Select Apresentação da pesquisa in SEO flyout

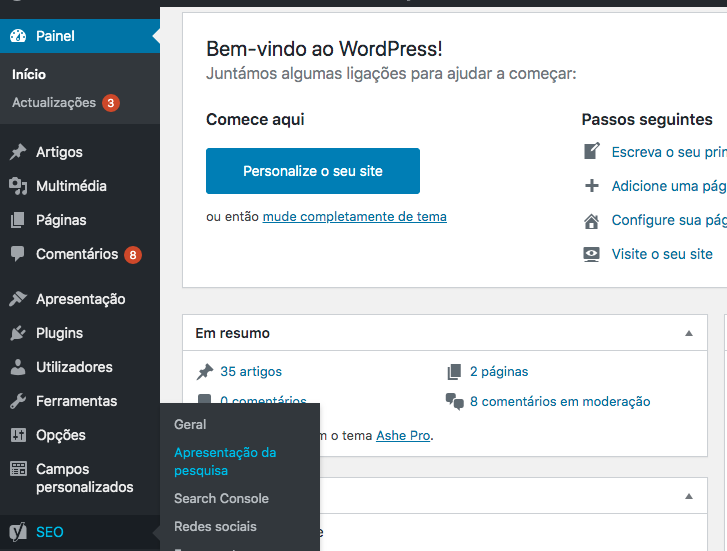[x=225, y=461]
